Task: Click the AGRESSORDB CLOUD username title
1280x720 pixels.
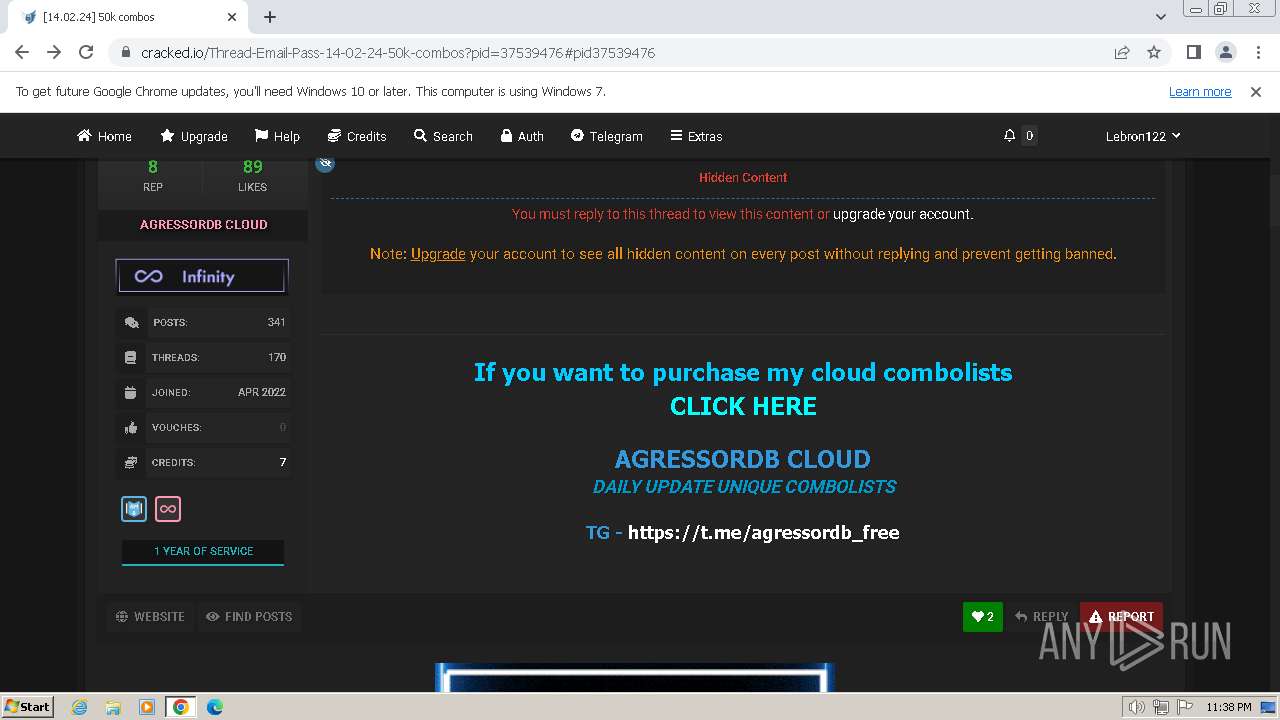Action: click(203, 225)
